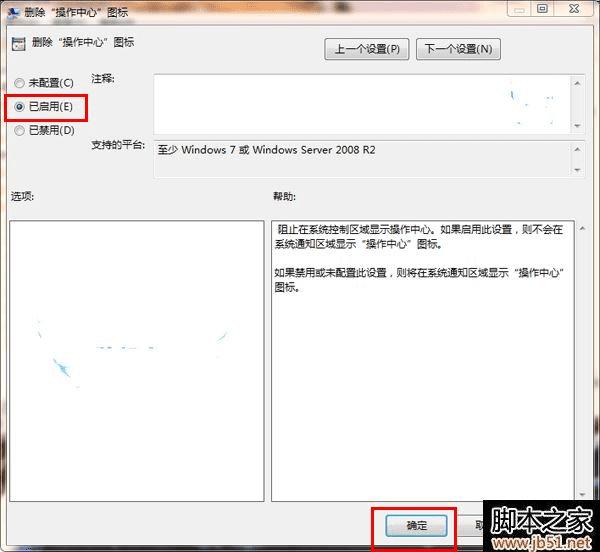Click the policy setting icon beside the title
This screenshot has height=552, width=600.
pos(18,44)
